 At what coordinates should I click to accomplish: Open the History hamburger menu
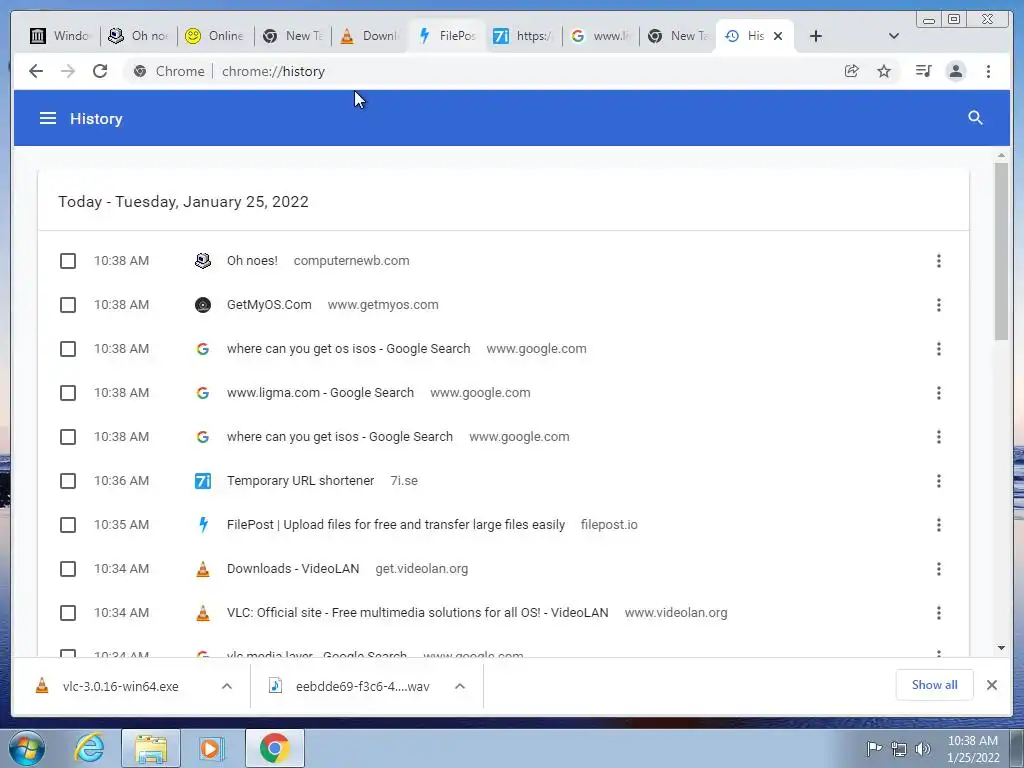48,118
